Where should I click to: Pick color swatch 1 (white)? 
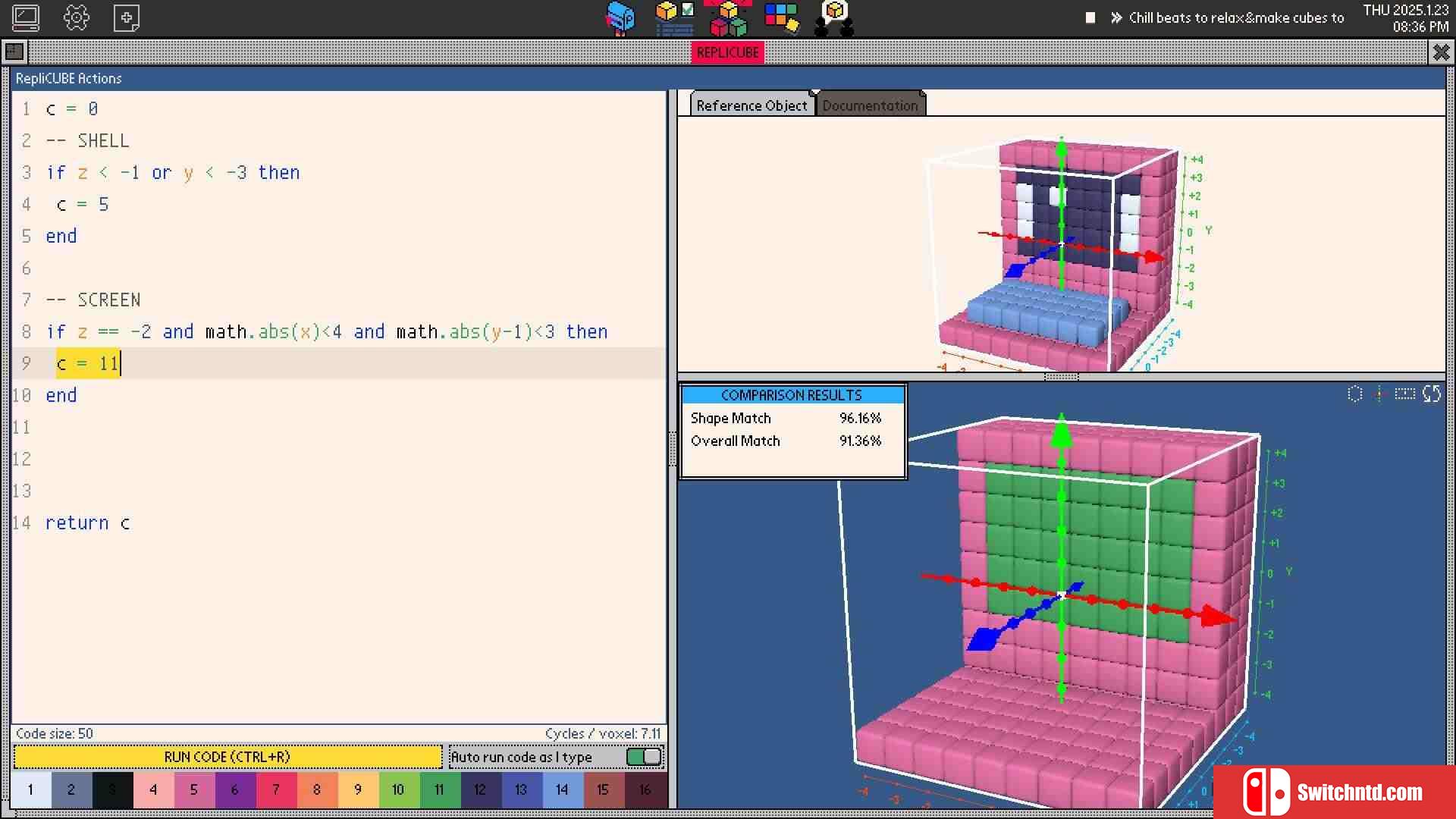point(31,789)
